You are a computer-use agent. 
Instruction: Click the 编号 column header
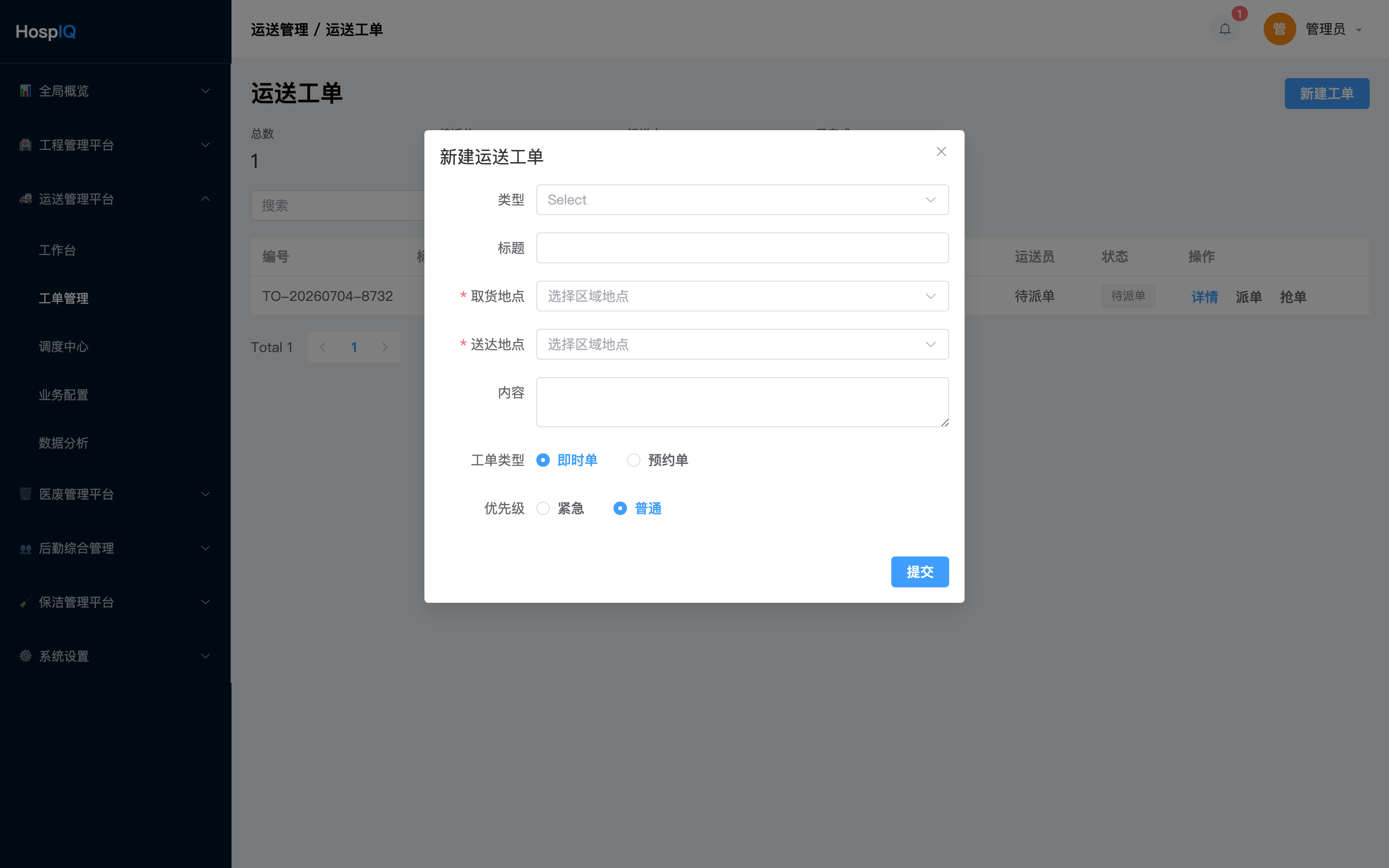[275, 257]
